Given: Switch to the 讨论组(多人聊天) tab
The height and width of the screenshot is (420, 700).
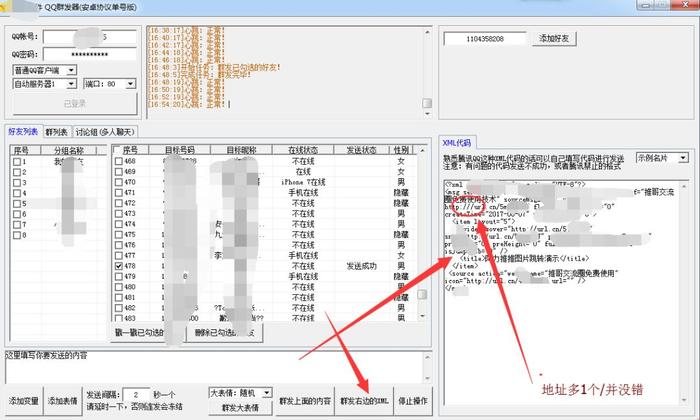Looking at the screenshot, I should point(104,132).
